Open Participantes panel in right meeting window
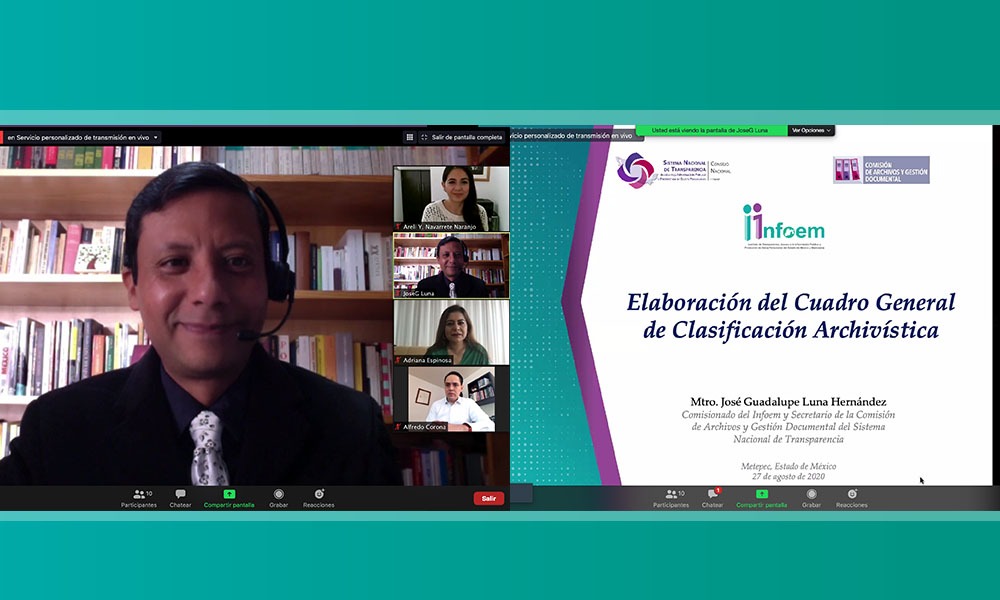The image size is (1000, 600). (x=671, y=497)
